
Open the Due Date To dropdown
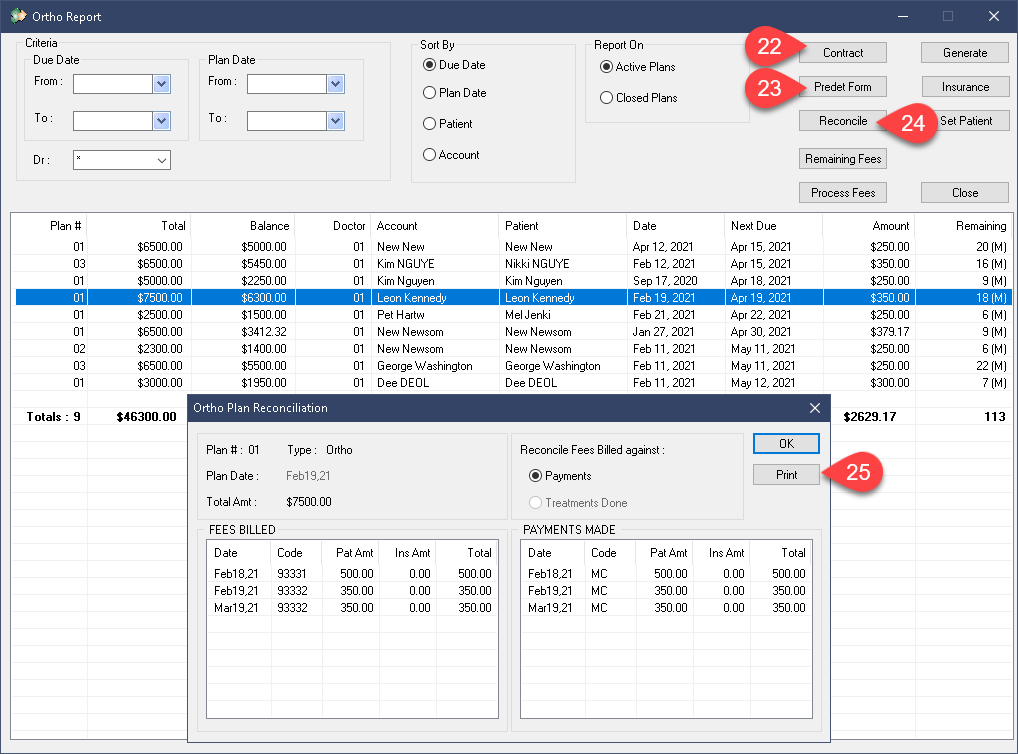[162, 121]
